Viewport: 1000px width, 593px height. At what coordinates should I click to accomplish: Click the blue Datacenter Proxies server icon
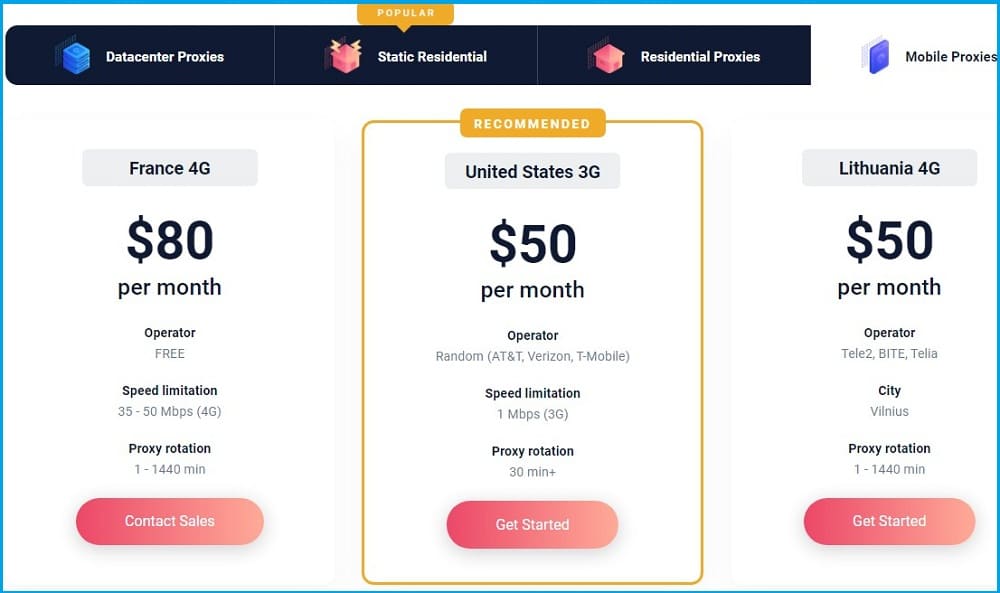(73, 55)
